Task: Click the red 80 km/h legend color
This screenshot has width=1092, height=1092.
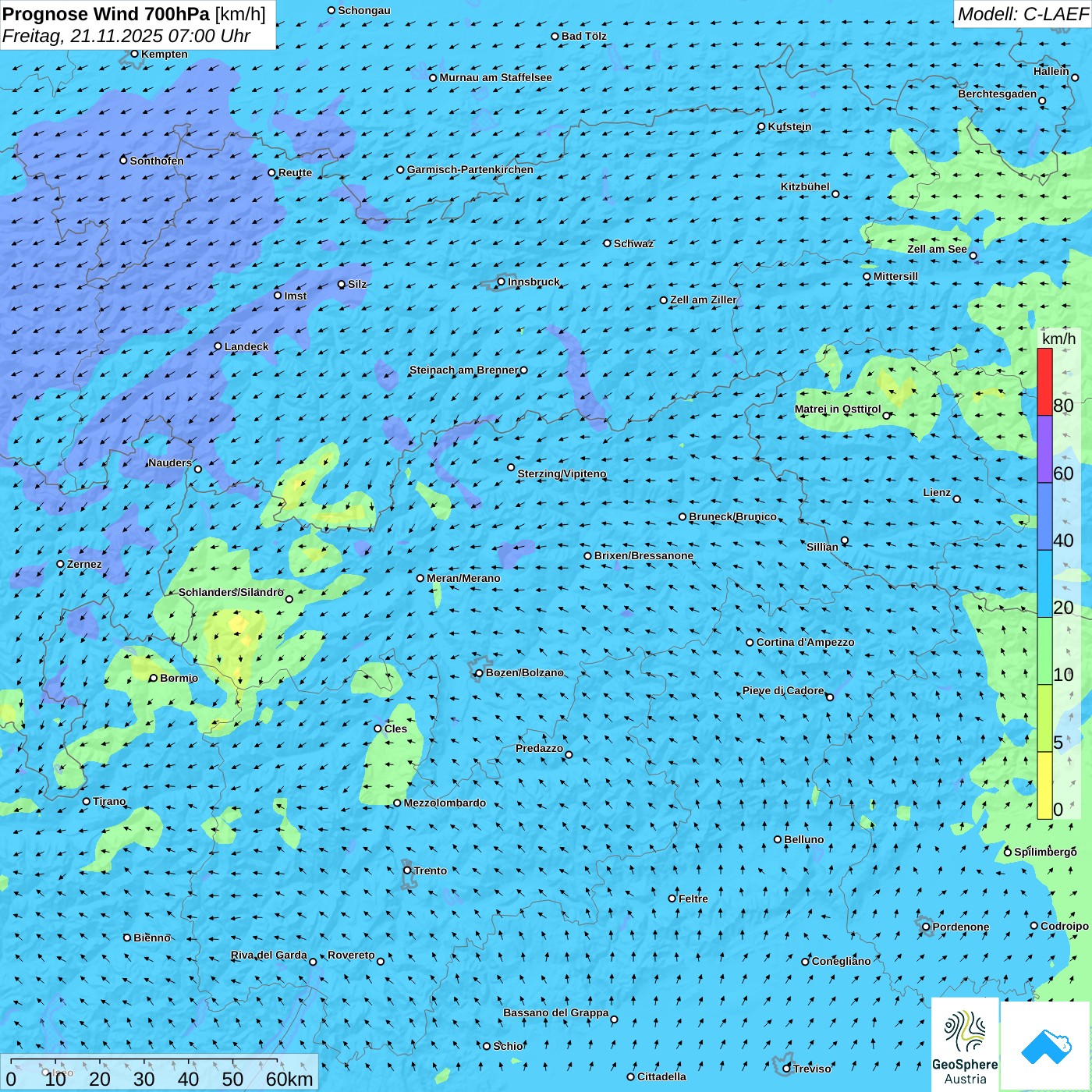Action: 1044,381
